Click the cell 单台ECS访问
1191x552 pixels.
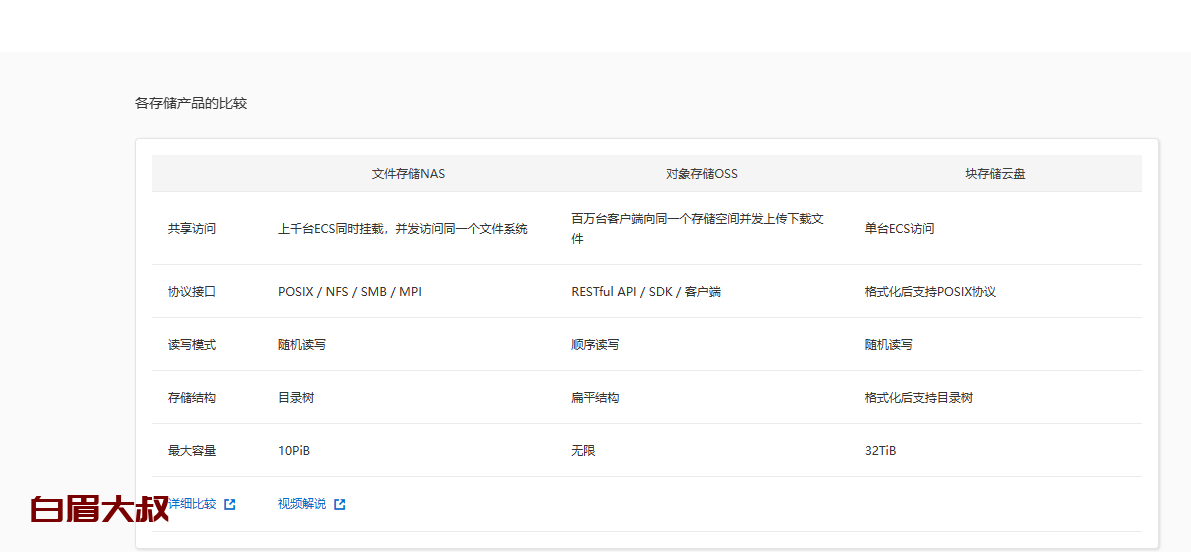click(x=899, y=229)
